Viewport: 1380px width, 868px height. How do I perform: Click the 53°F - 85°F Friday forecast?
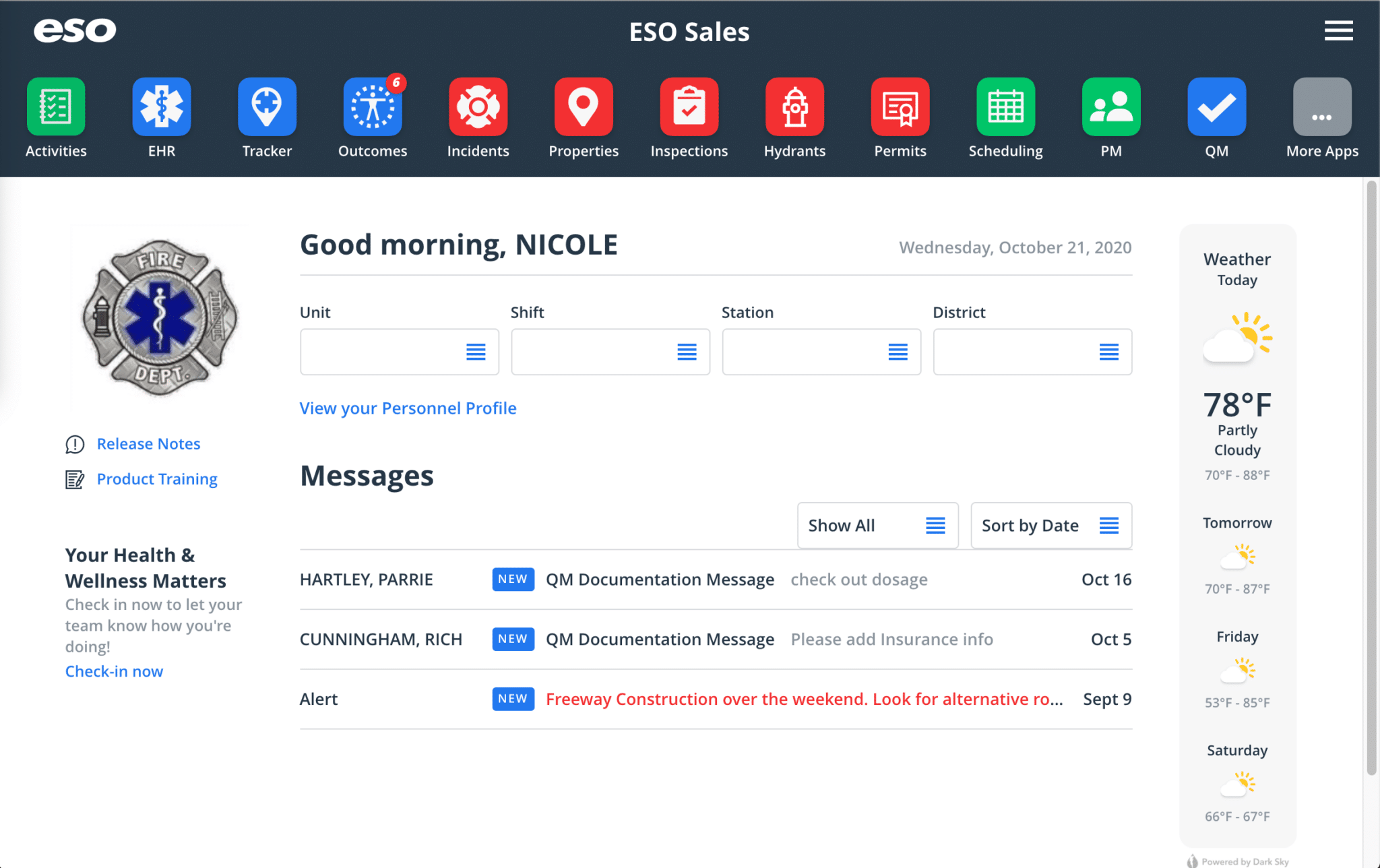1237,703
